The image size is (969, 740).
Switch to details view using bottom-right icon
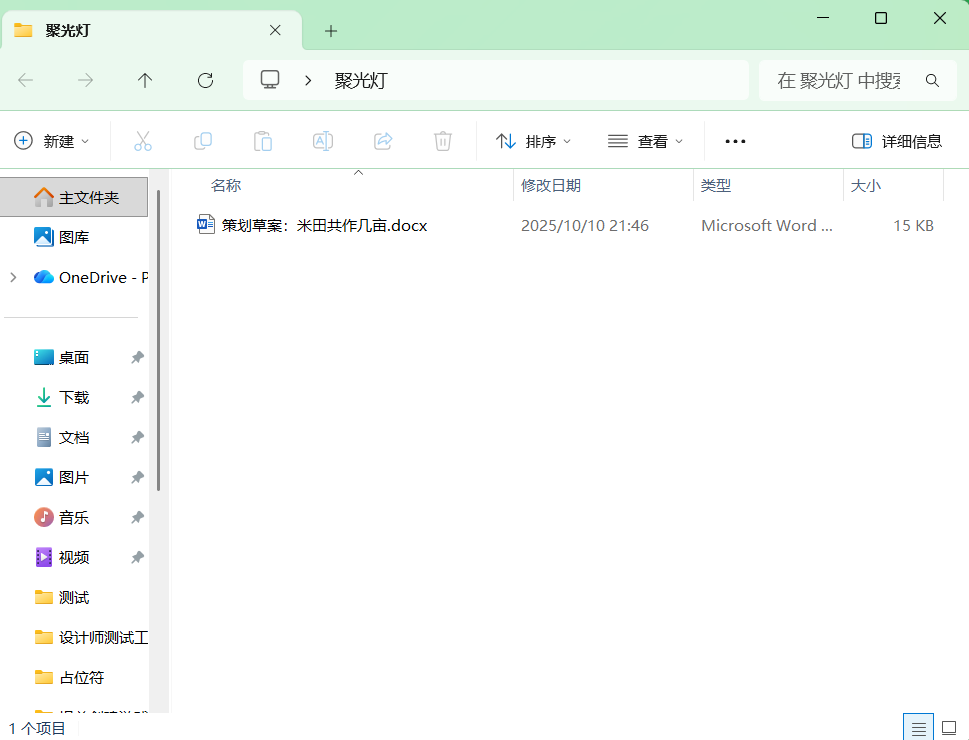[919, 727]
